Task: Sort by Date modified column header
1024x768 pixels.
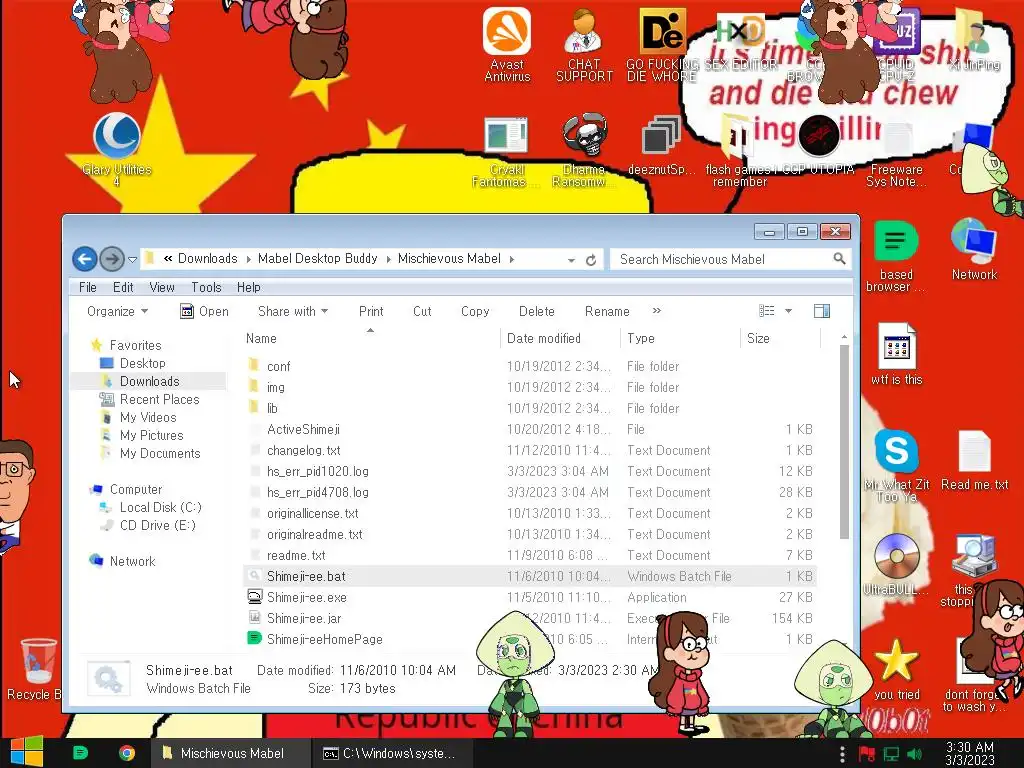Action: 560,338
